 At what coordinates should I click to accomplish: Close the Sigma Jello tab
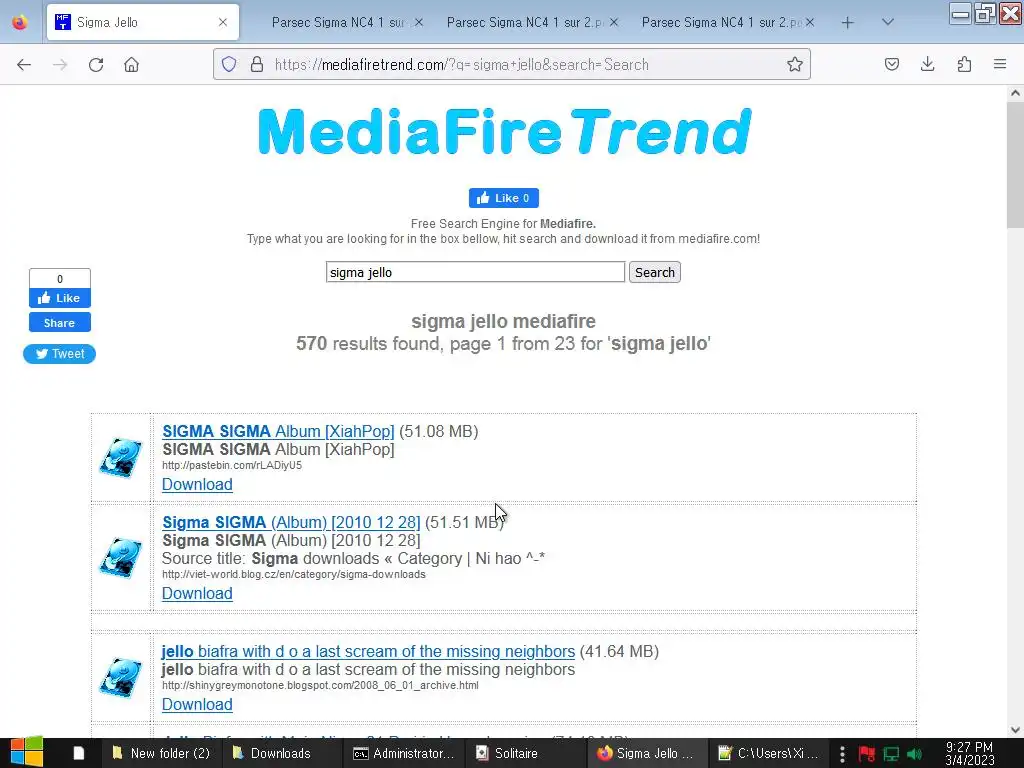point(223,22)
